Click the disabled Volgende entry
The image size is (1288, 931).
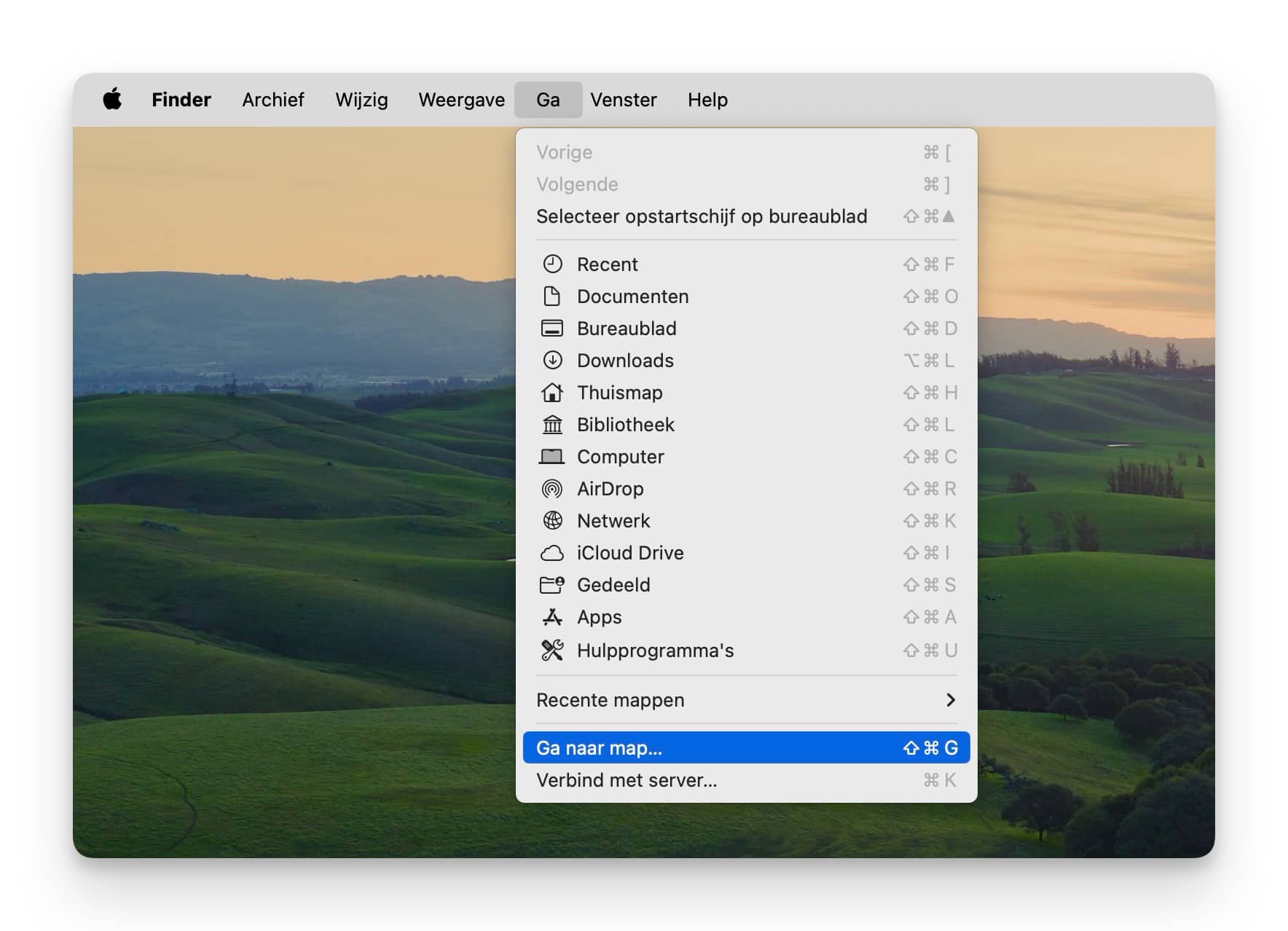pos(746,184)
